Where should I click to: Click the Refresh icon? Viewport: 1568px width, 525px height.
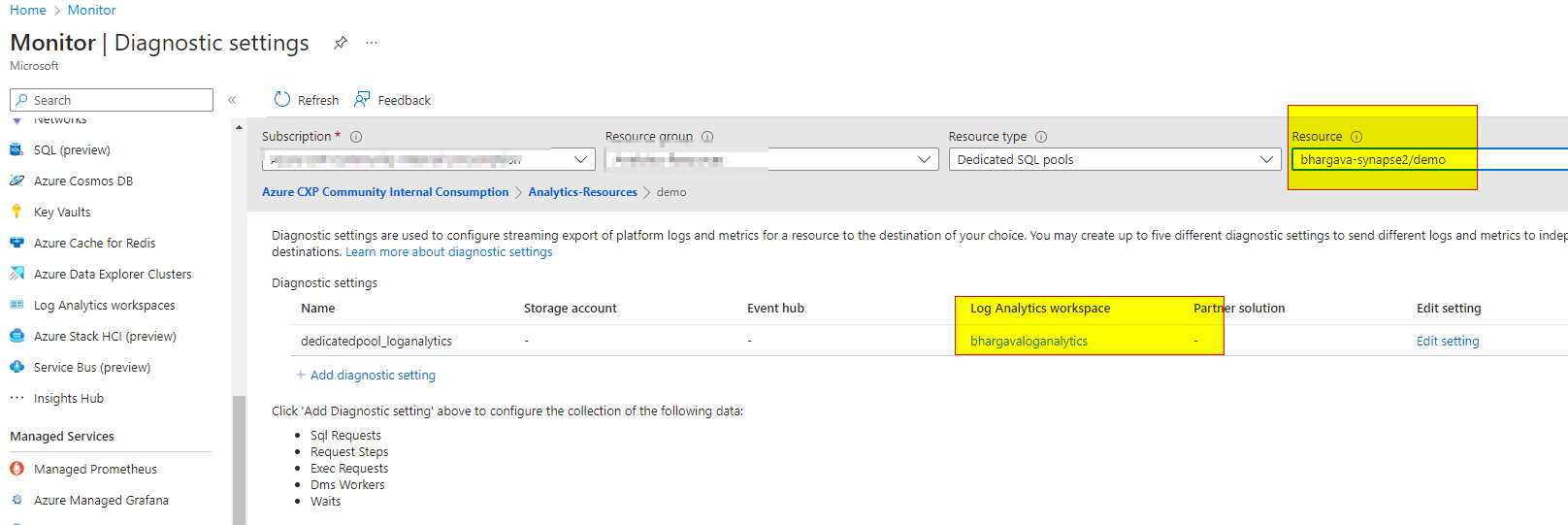tap(282, 99)
